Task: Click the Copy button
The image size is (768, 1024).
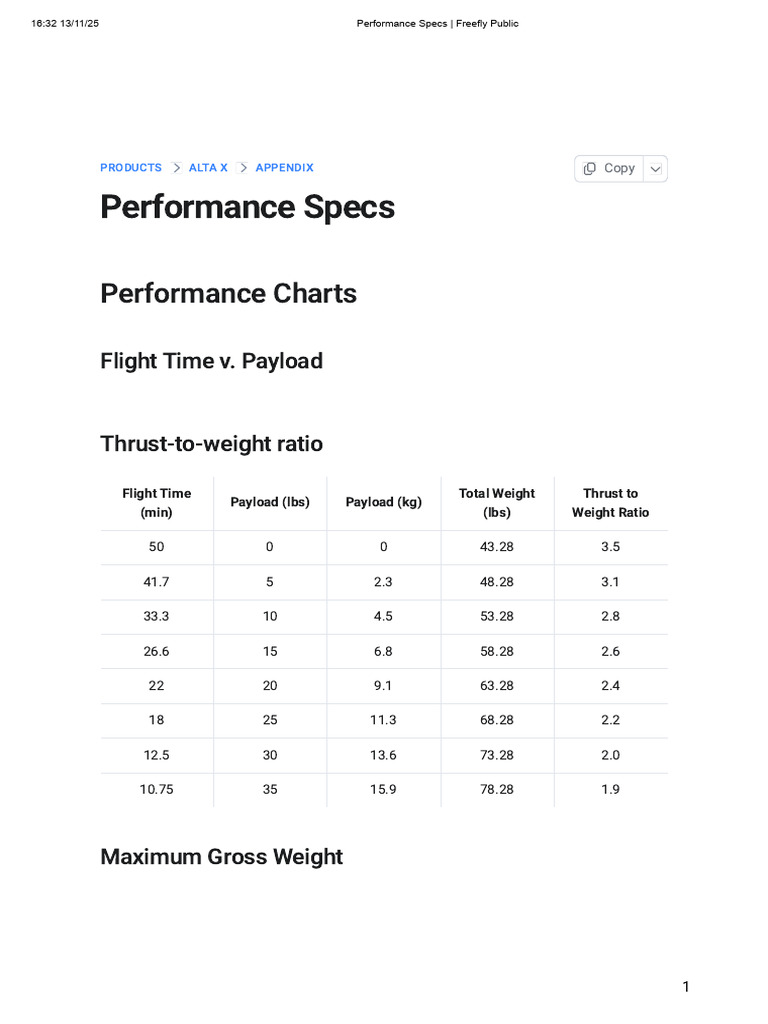Action: coord(609,168)
